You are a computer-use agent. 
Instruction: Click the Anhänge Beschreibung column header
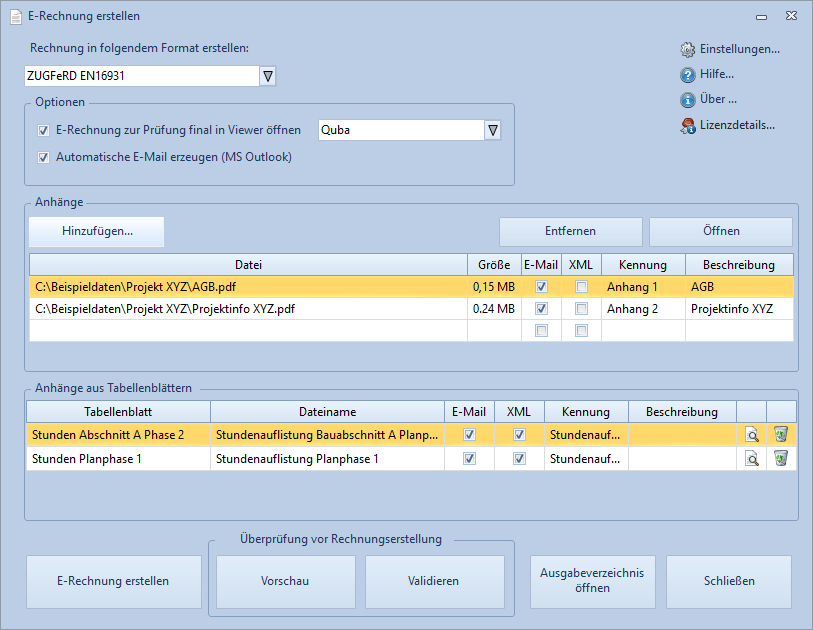click(739, 265)
